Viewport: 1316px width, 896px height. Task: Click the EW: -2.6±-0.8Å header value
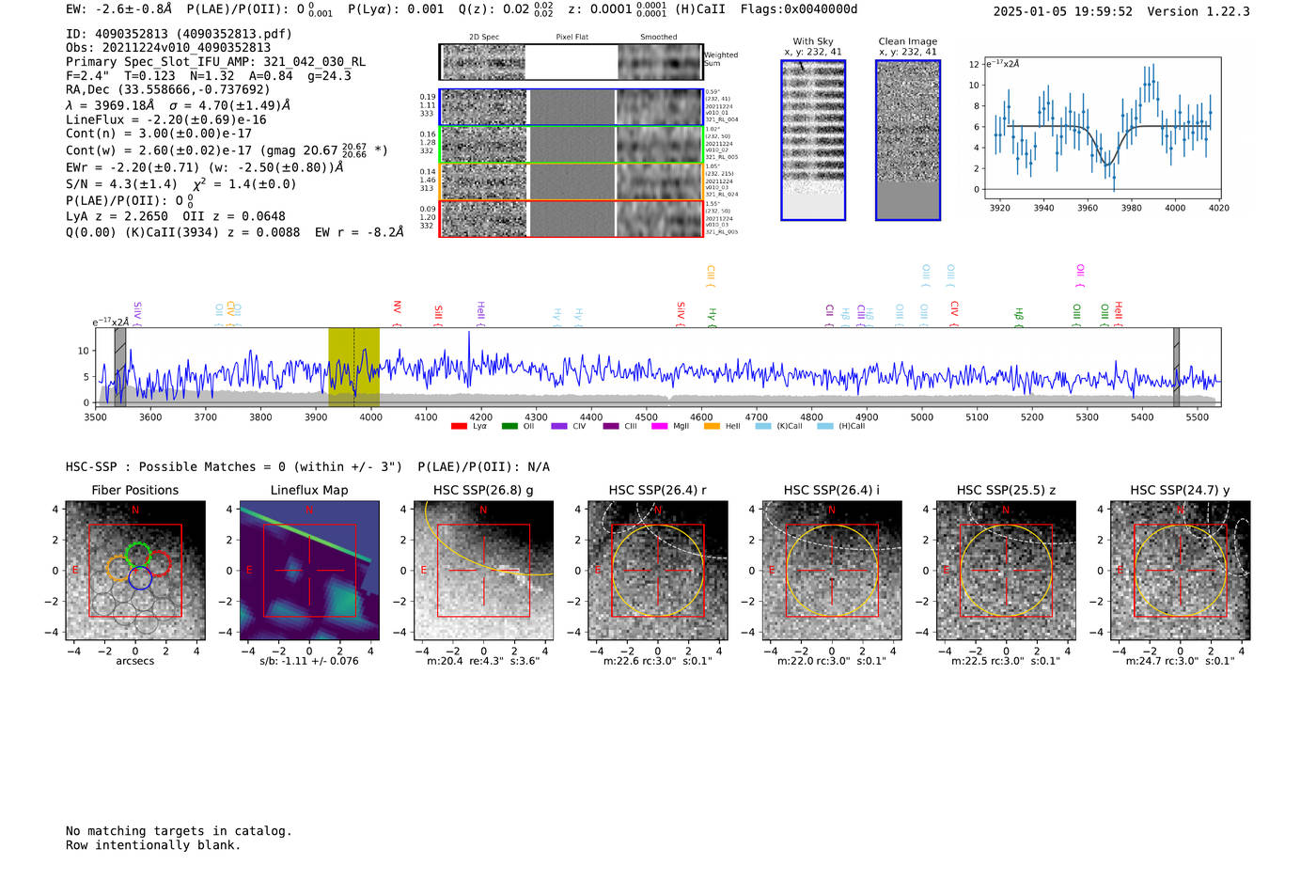[x=119, y=9]
